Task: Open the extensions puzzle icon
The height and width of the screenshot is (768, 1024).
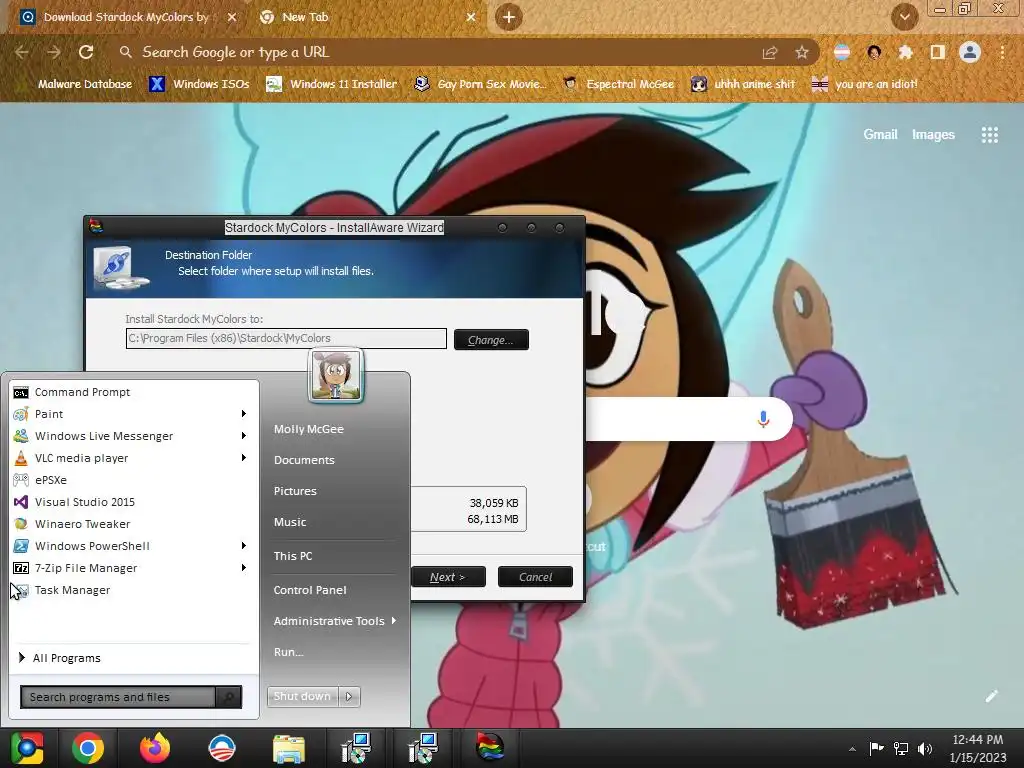Action: pyautogui.click(x=906, y=52)
